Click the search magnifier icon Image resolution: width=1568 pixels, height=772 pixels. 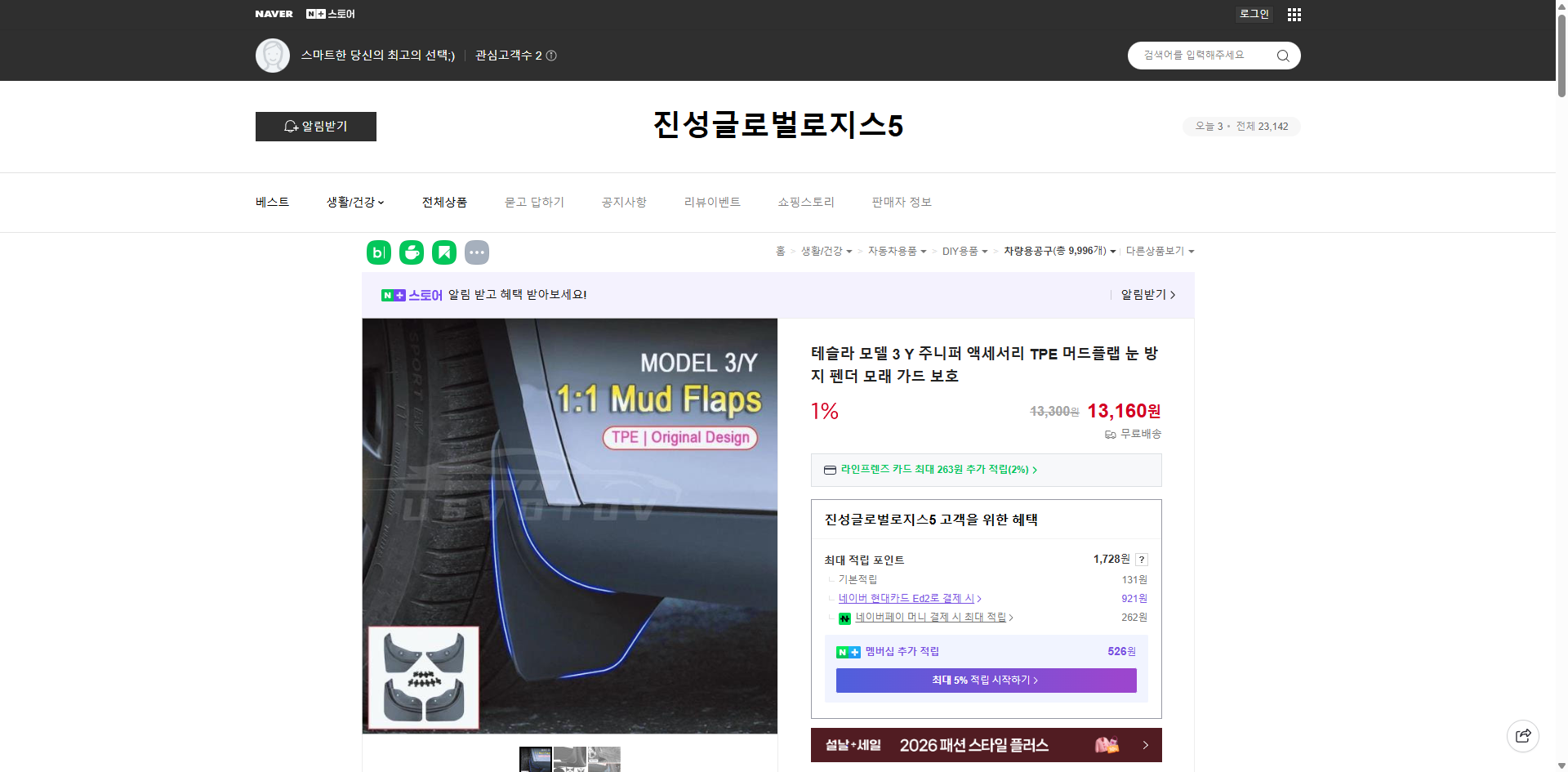pos(1282,56)
